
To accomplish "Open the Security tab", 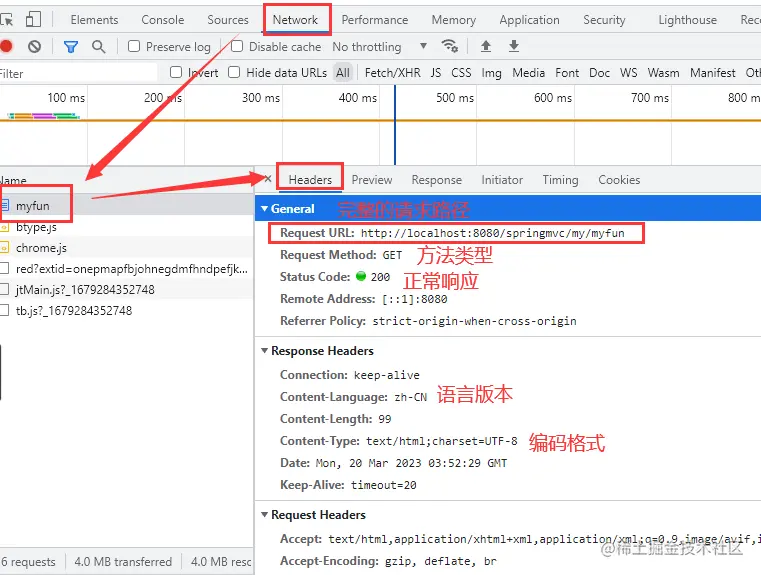I will 604,20.
